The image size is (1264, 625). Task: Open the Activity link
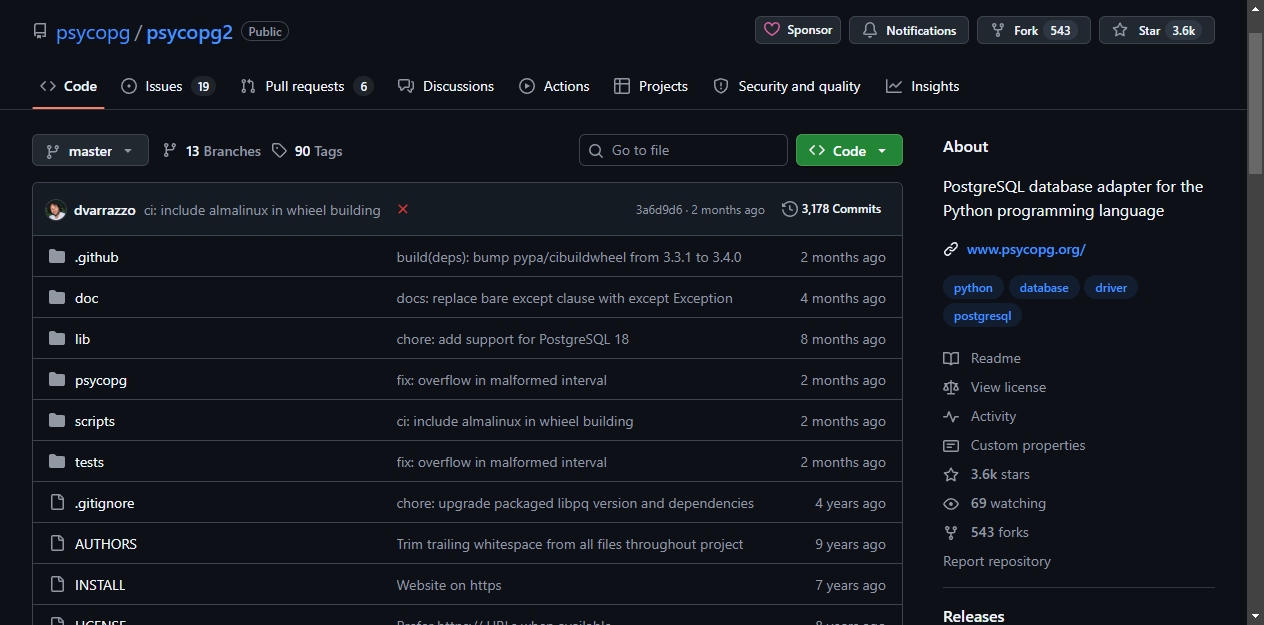[x=980, y=416]
